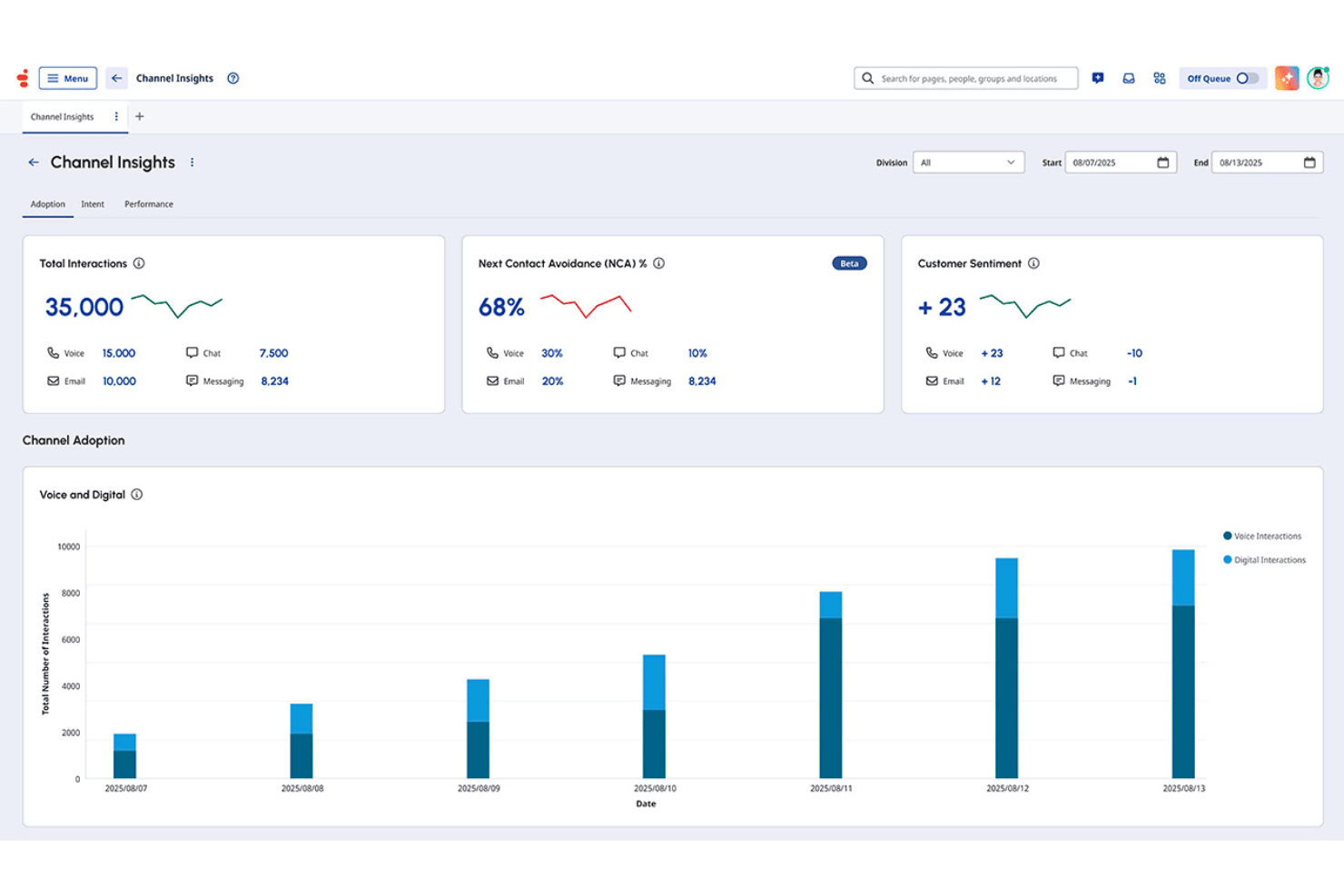Viewport: 1344px width, 896px height.
Task: Open help icon beside Channel Insights title
Action: click(x=233, y=78)
